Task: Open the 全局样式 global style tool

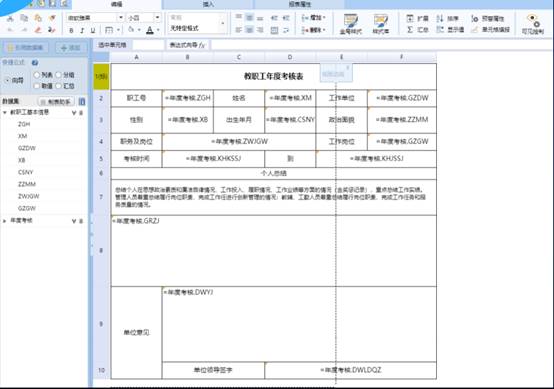Action: point(350,24)
